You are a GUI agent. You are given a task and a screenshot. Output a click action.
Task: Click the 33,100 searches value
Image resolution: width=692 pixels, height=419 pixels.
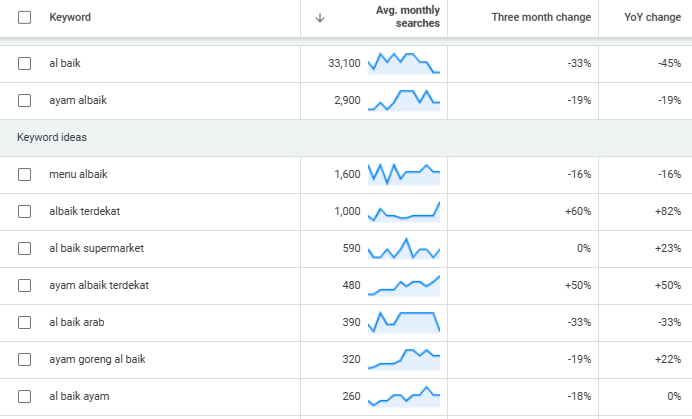click(344, 63)
